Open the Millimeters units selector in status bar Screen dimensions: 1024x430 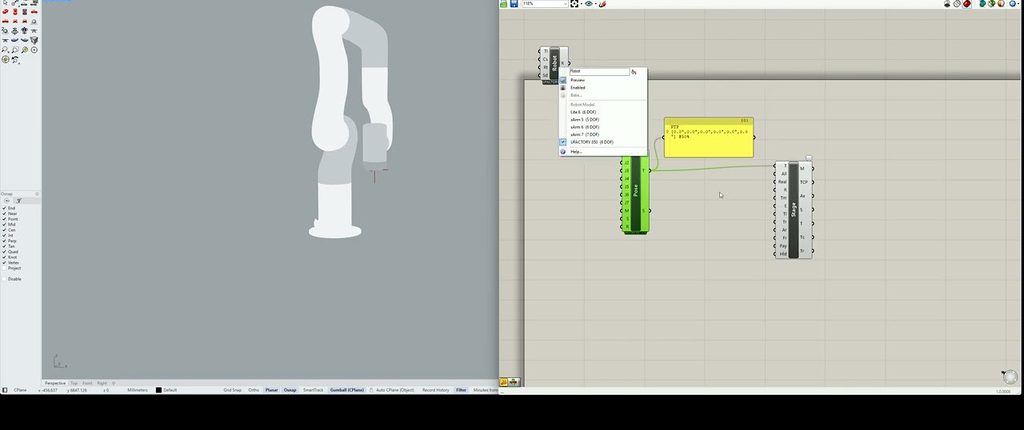point(137,390)
